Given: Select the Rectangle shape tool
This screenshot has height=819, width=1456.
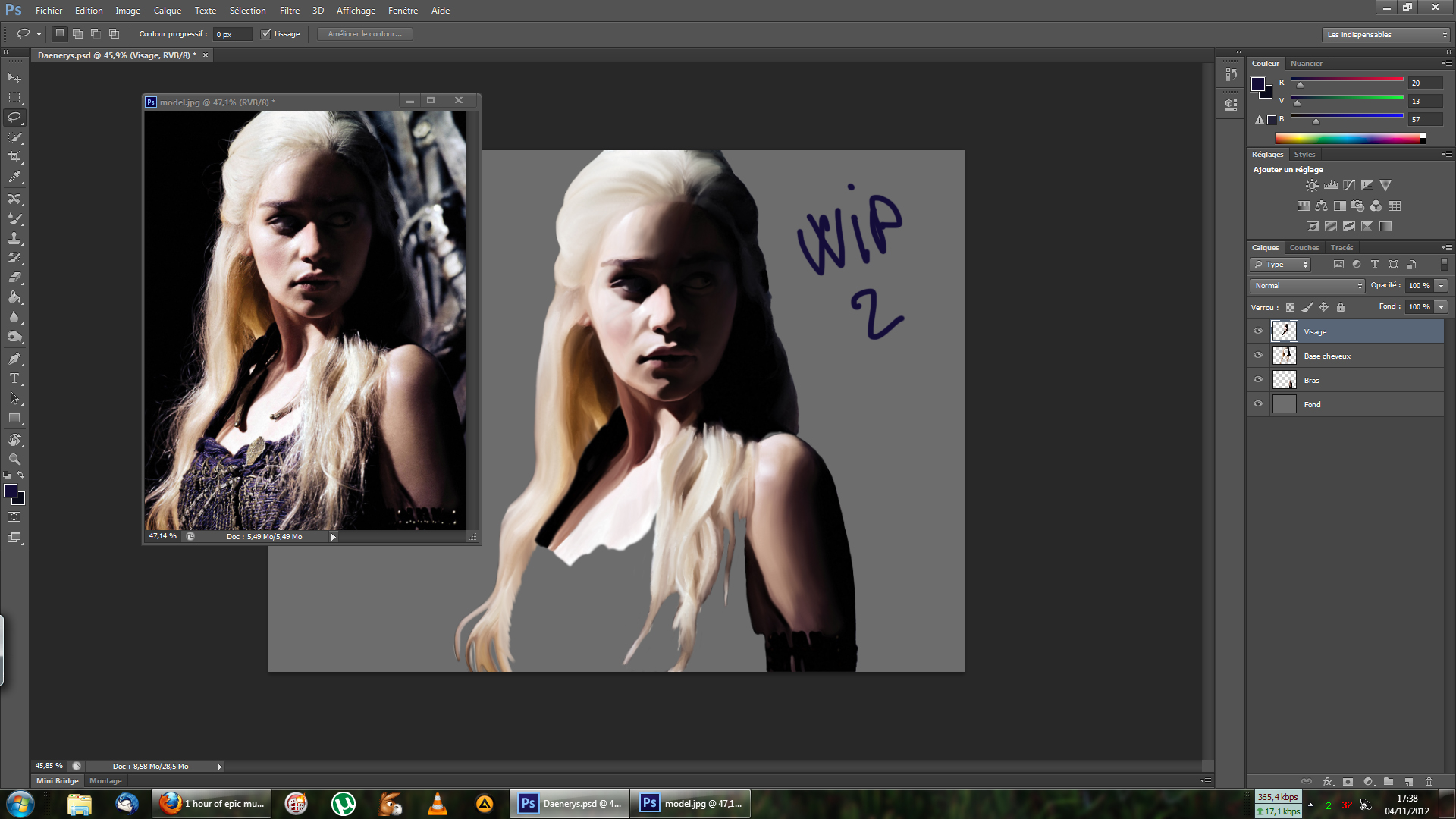Looking at the screenshot, I should point(14,419).
